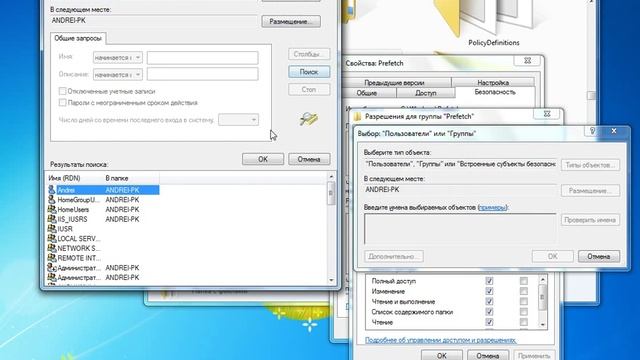Click the object names entry text box
Screen dimensions: 640x360
[x=460, y=229]
